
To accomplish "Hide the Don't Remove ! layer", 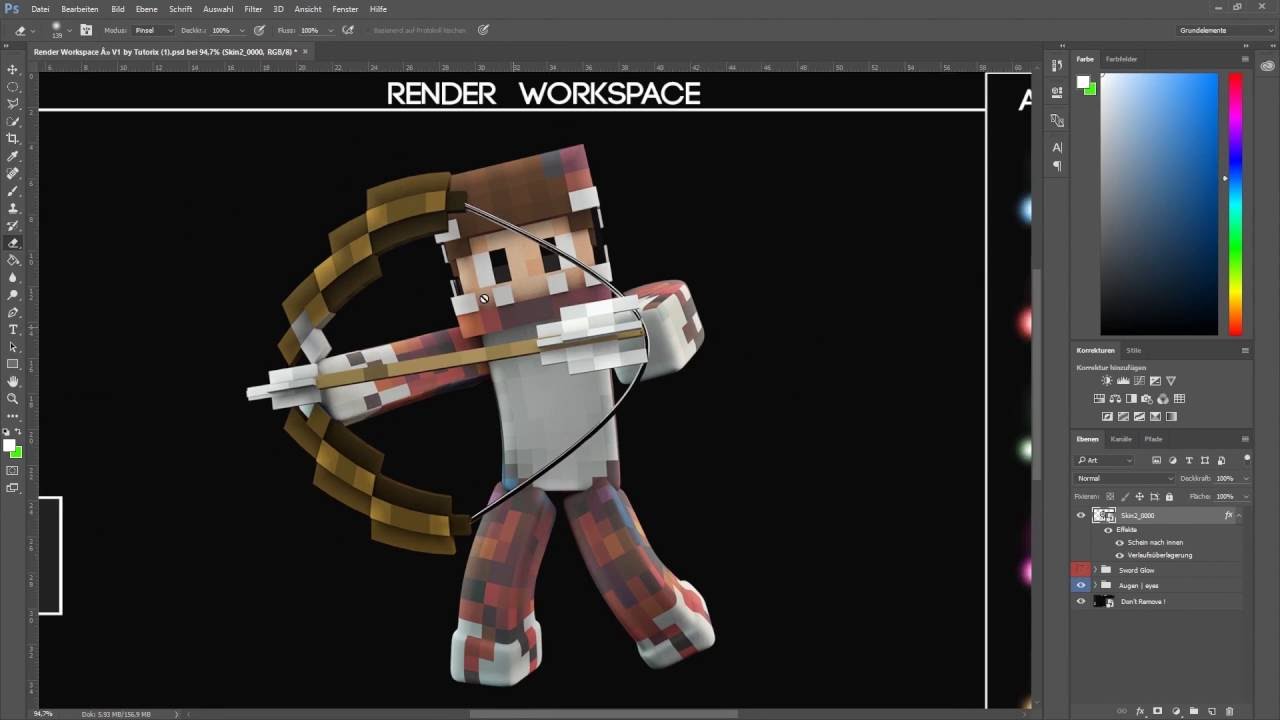I will 1081,601.
